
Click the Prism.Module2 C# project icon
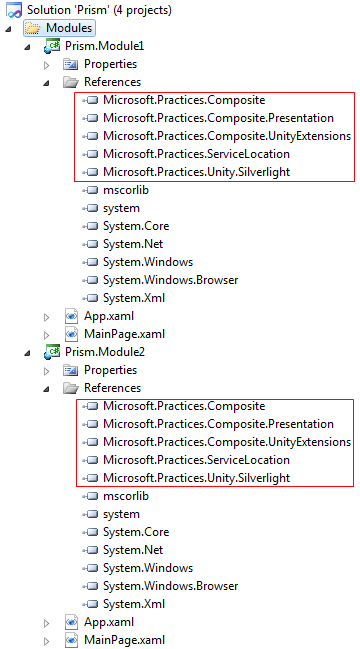(x=52, y=352)
